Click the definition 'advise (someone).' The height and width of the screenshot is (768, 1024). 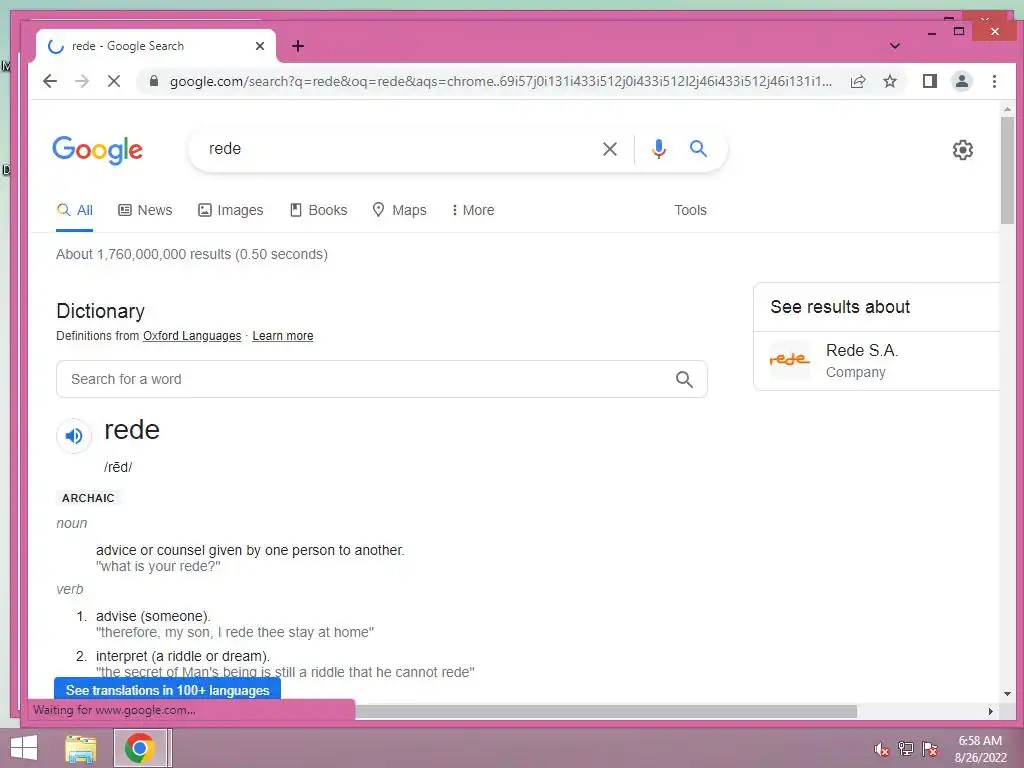[x=153, y=616]
